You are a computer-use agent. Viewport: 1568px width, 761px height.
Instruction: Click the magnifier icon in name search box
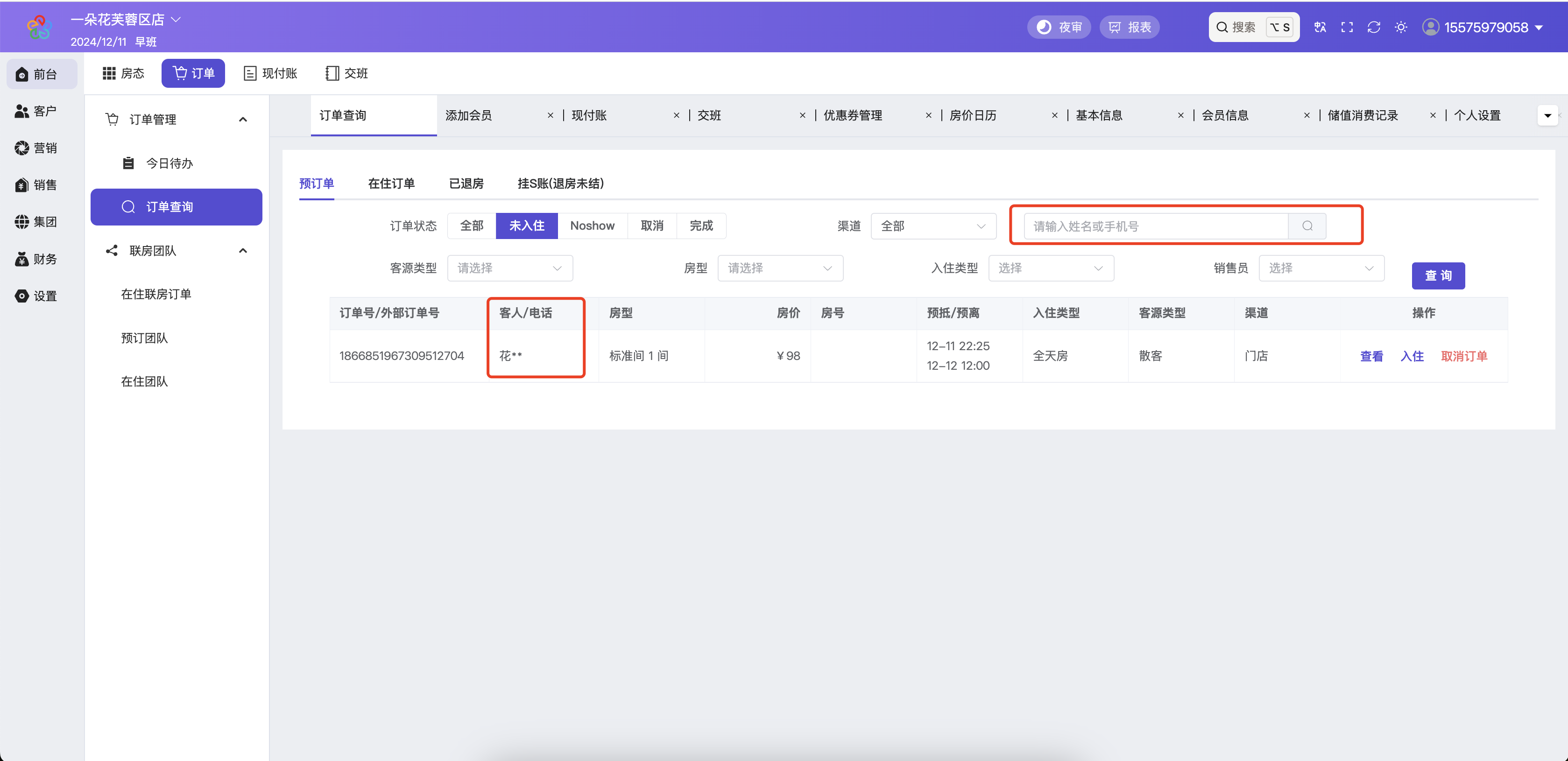tap(1307, 226)
